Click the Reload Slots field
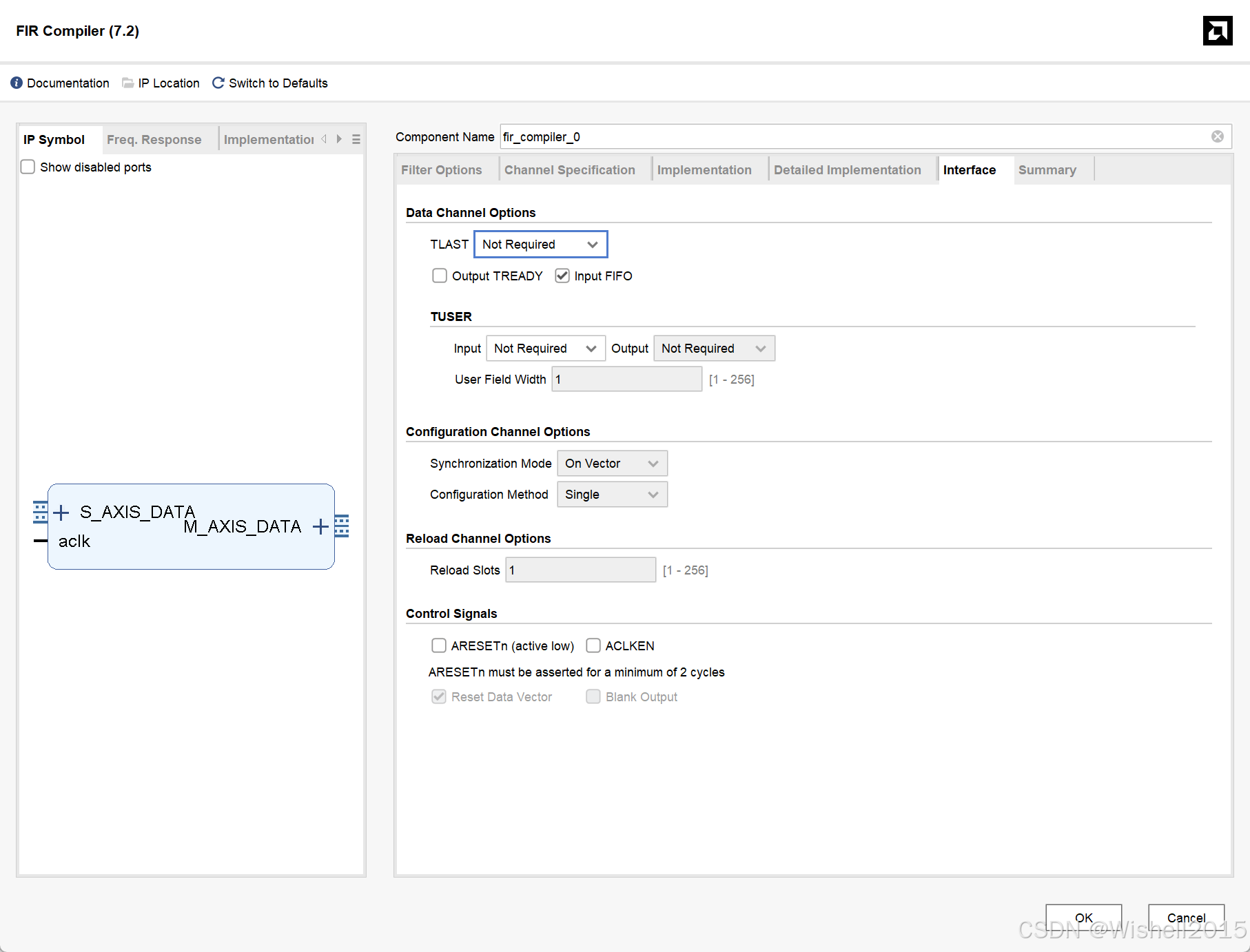 click(581, 570)
